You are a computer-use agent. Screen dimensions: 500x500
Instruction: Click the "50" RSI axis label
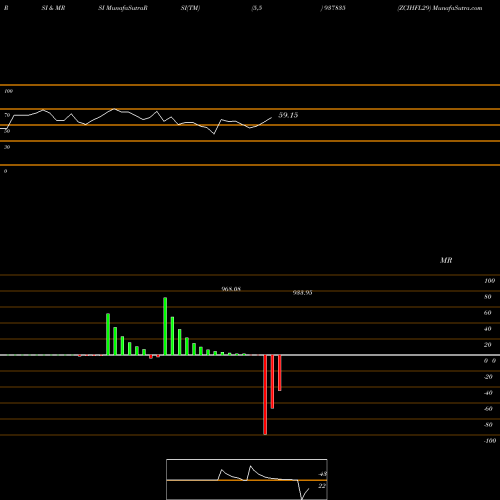(x=7, y=131)
